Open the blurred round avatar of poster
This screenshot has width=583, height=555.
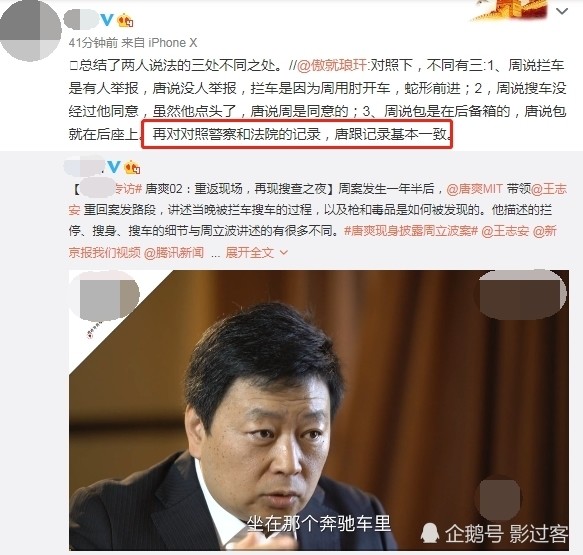click(x=30, y=30)
